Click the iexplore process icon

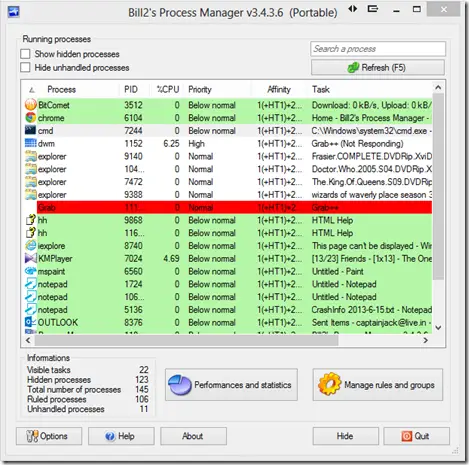[31, 246]
